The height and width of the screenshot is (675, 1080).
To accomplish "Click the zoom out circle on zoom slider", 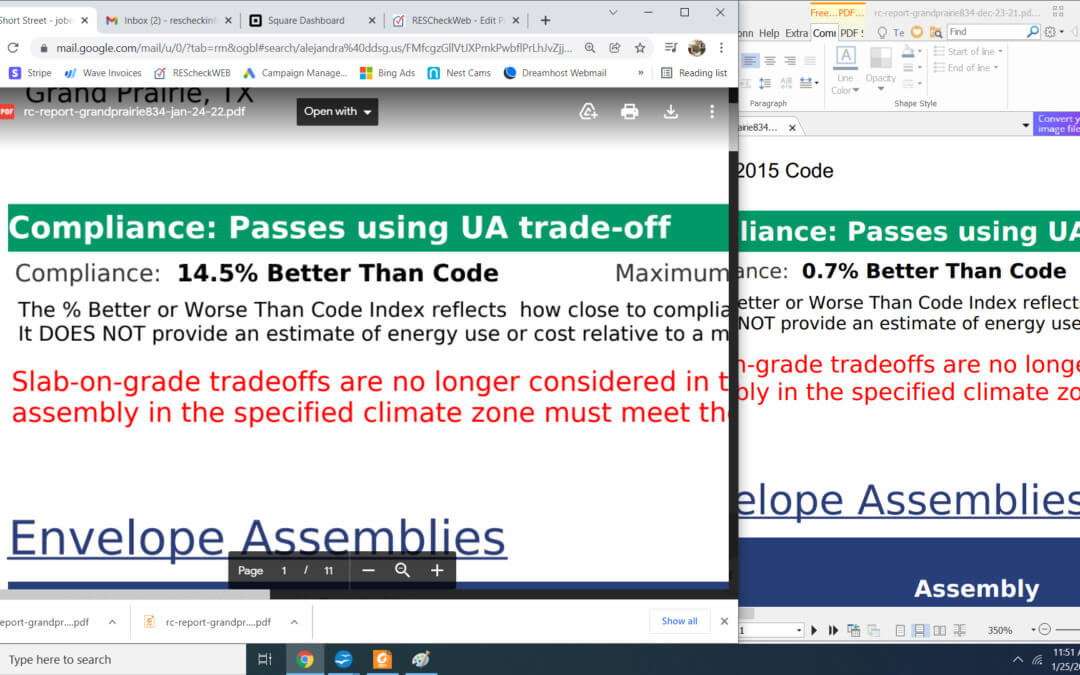I will pos(1044,630).
